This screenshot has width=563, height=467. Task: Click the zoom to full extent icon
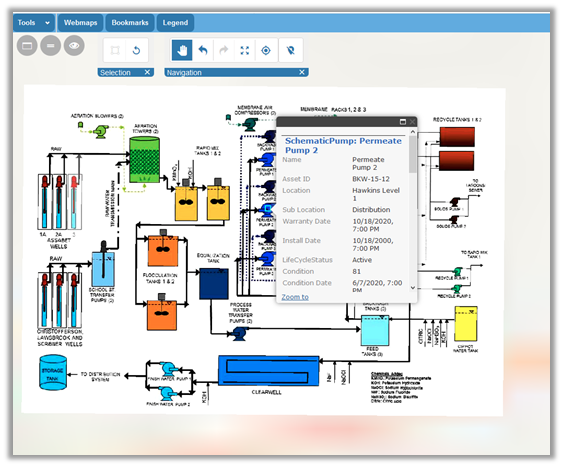(x=245, y=50)
